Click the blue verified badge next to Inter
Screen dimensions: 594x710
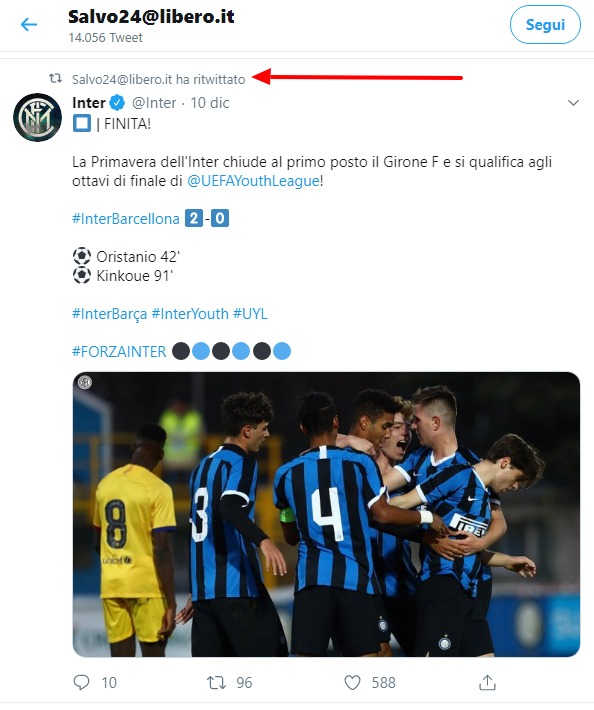(117, 103)
